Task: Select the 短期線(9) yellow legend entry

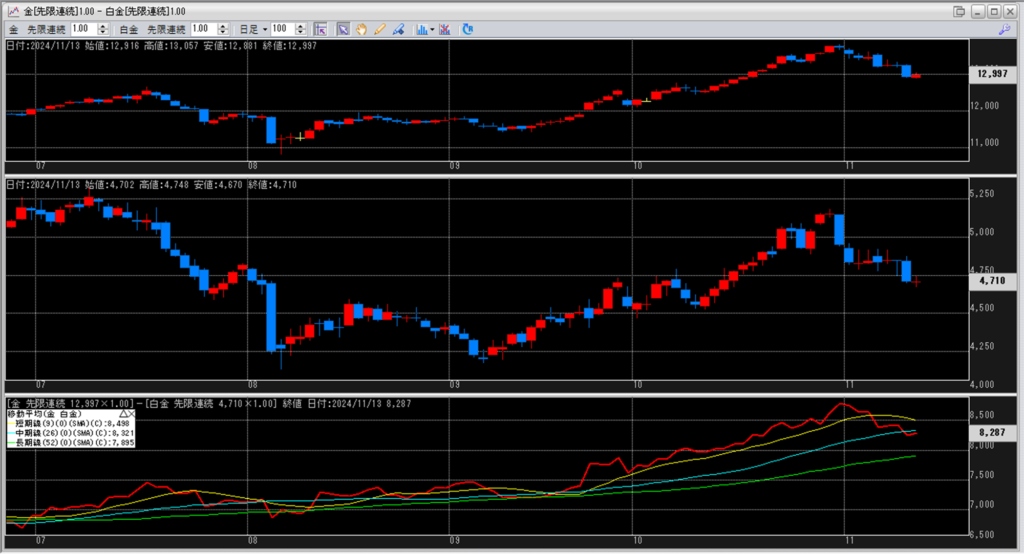Action: click(71, 423)
